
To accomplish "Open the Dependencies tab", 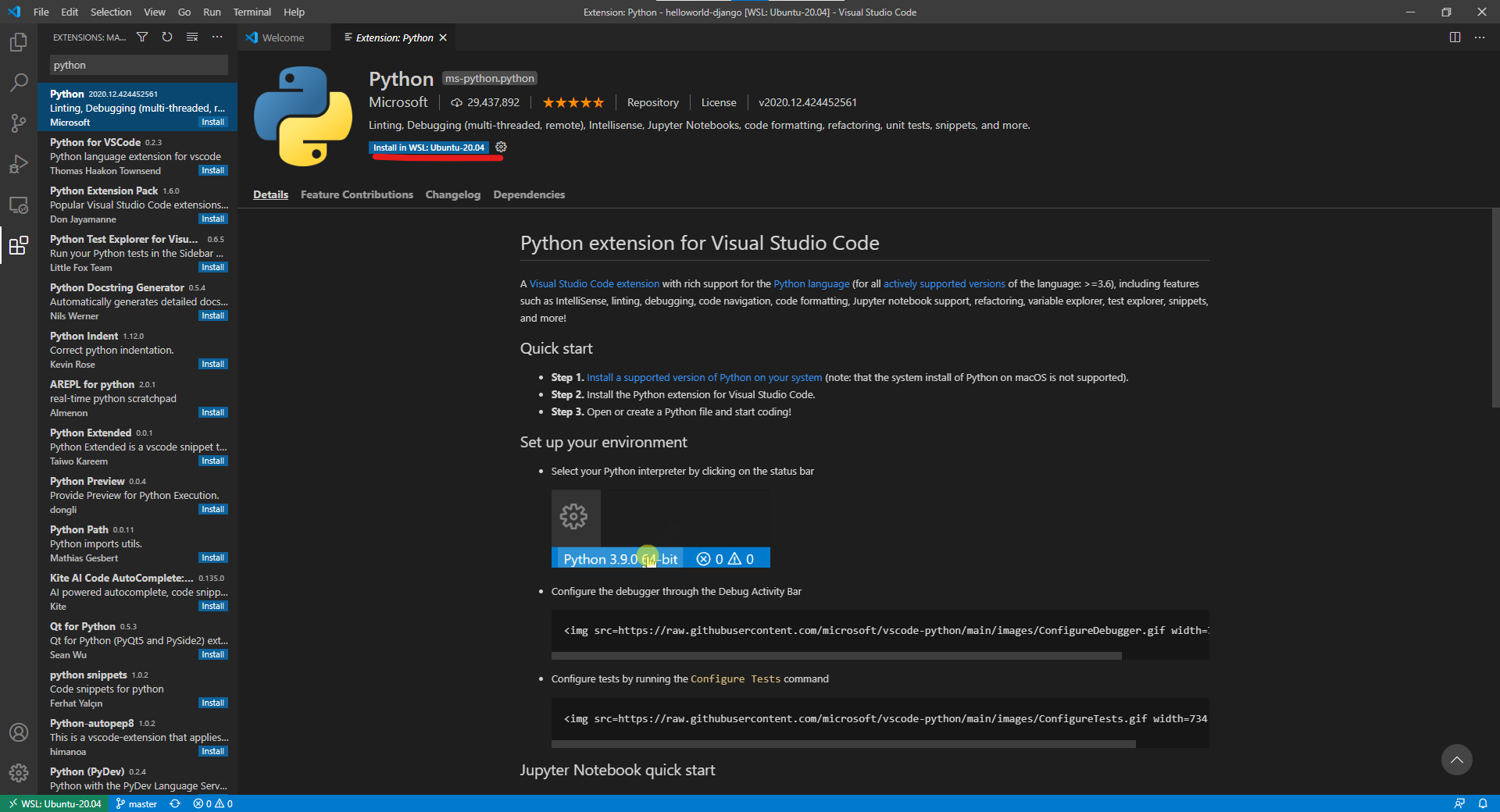I will pyautogui.click(x=529, y=194).
